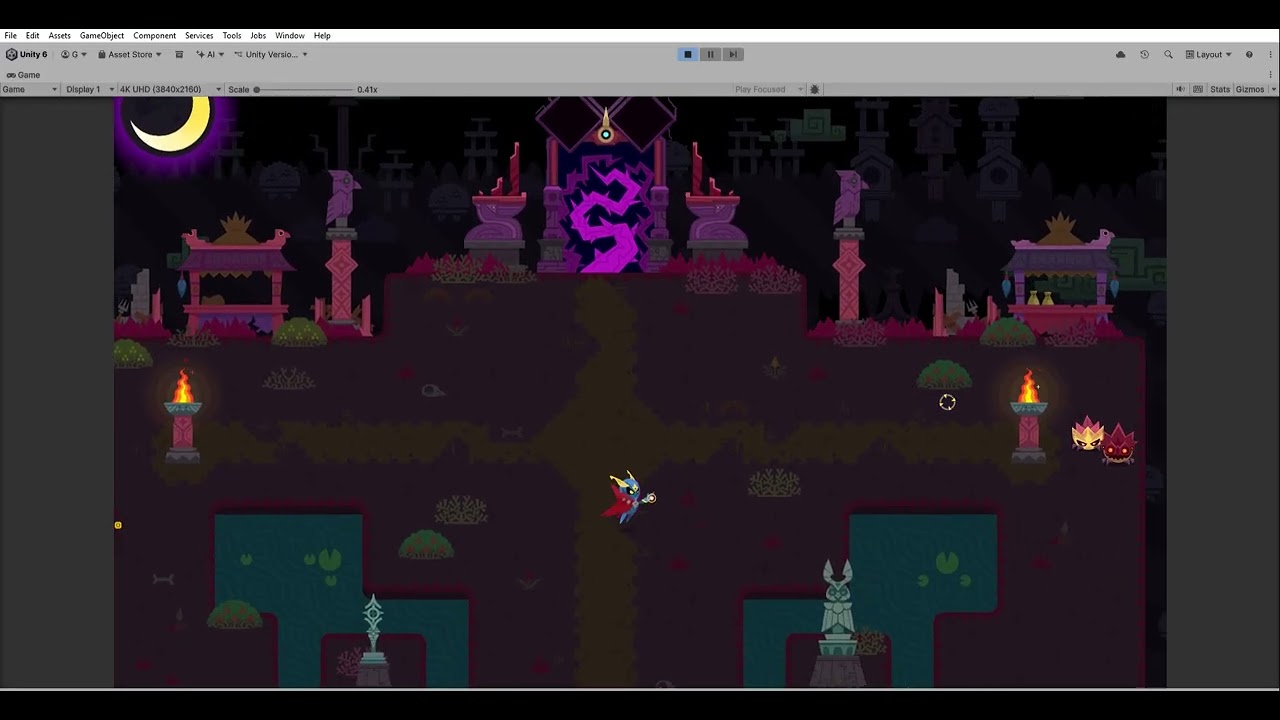Image resolution: width=1280 pixels, height=720 pixels.
Task: Open the Unity Cloud icon
Action: pyautogui.click(x=1121, y=55)
